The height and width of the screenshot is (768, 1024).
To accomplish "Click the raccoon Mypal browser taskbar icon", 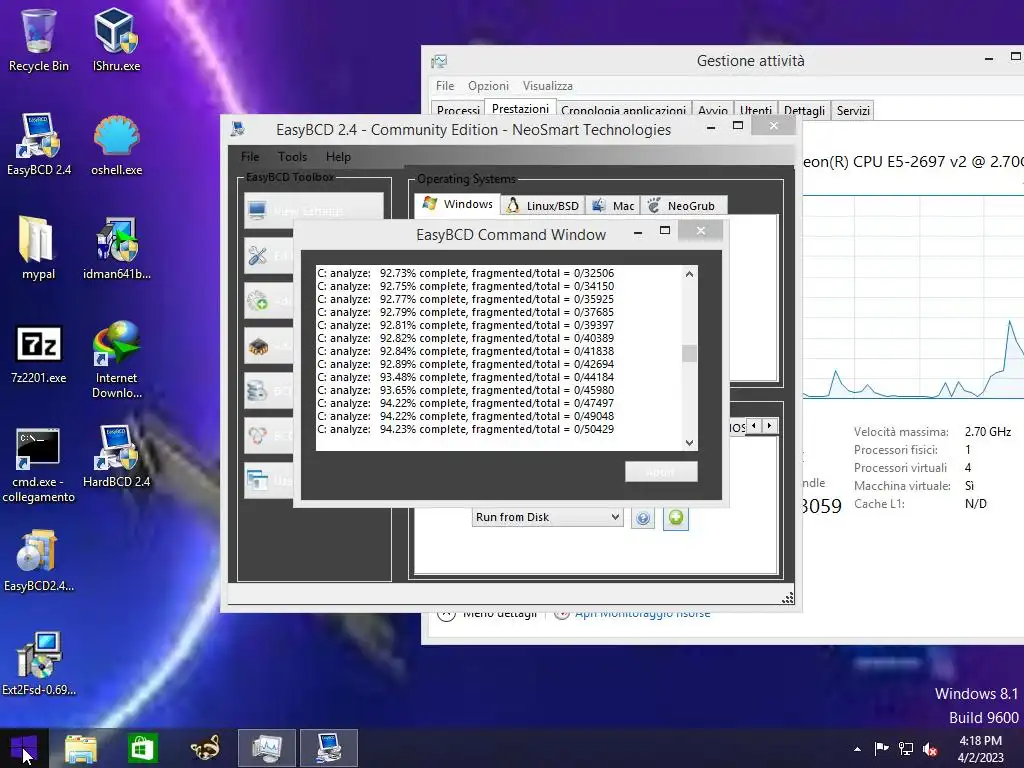I will pos(205,748).
